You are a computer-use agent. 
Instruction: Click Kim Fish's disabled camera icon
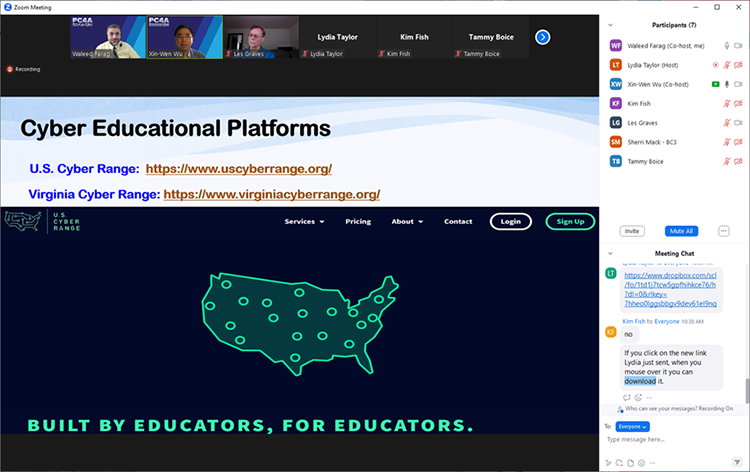coord(738,103)
